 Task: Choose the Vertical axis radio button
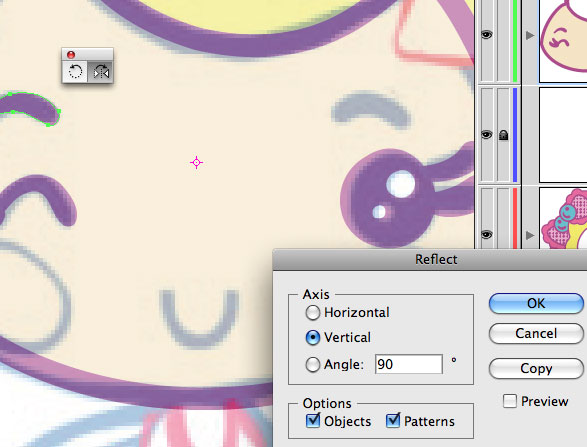pyautogui.click(x=313, y=338)
